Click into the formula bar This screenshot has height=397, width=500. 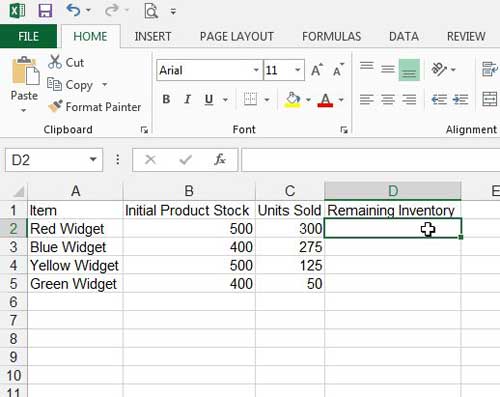[x=371, y=160]
